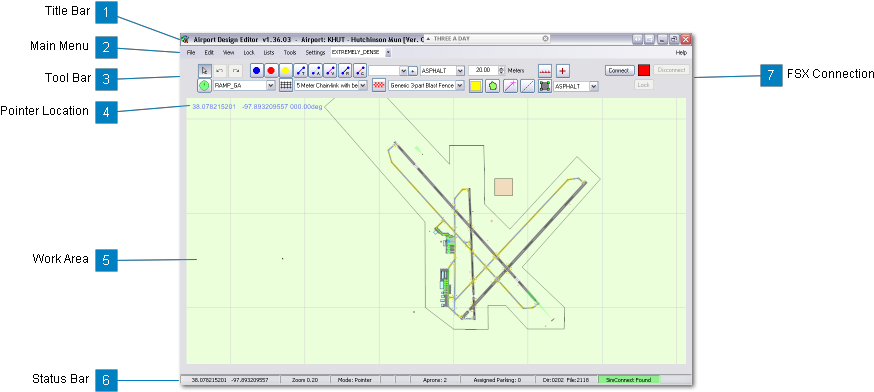874x392 pixels.
Task: Open the bottom-row ASPHALT apron surface dropdown
Action: 594,86
